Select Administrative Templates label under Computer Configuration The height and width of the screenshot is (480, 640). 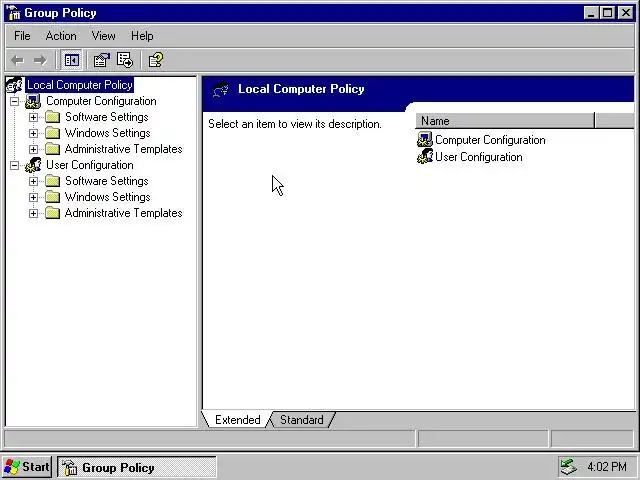coord(124,149)
